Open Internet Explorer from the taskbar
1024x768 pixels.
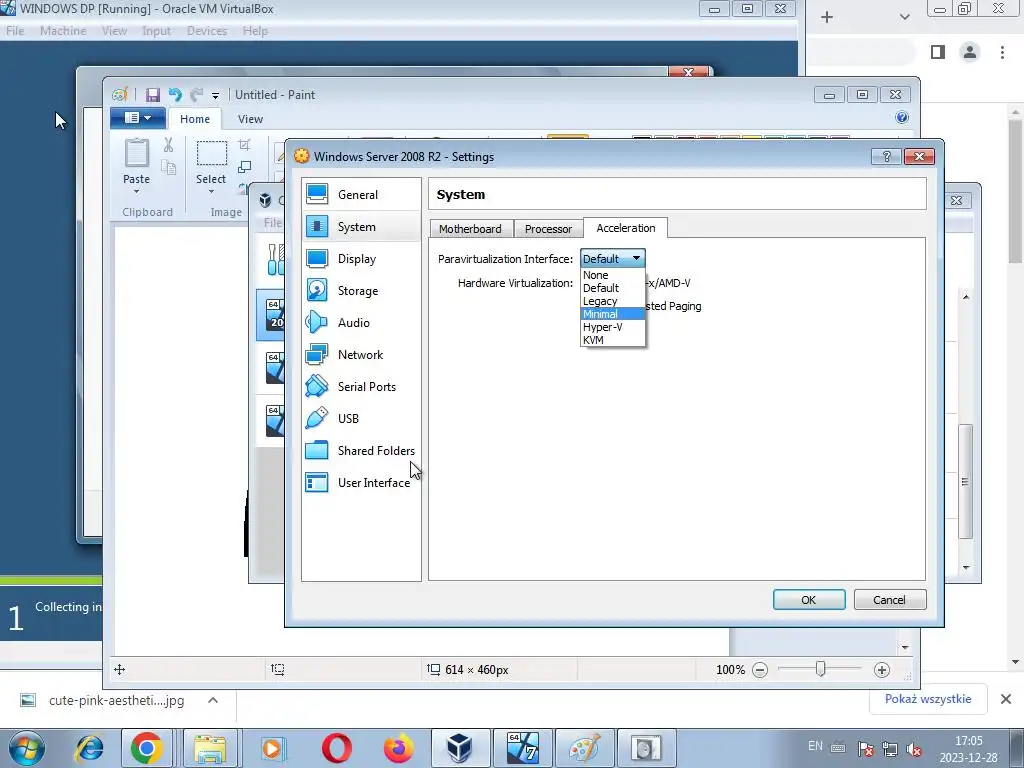point(89,748)
